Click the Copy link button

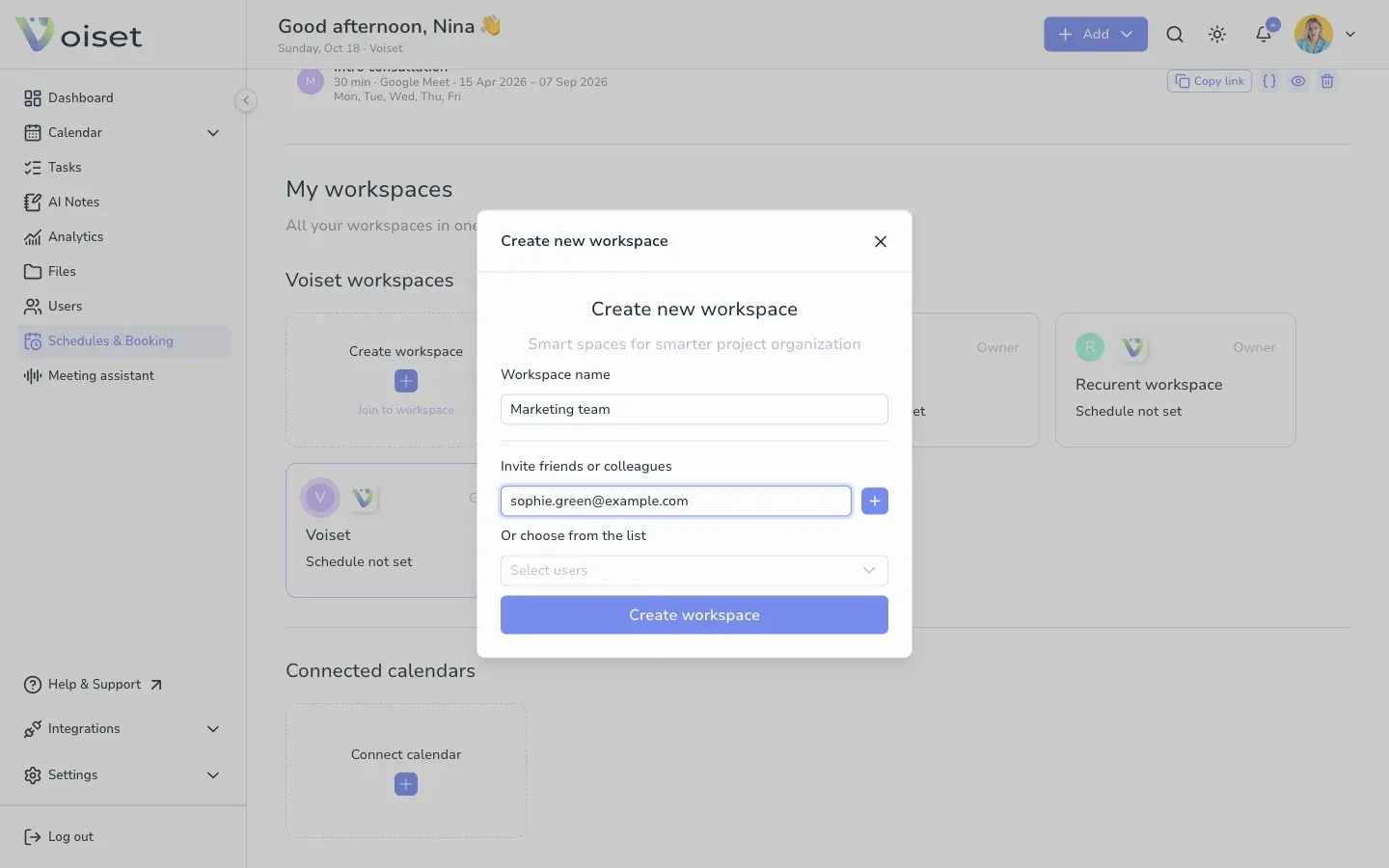[1210, 81]
